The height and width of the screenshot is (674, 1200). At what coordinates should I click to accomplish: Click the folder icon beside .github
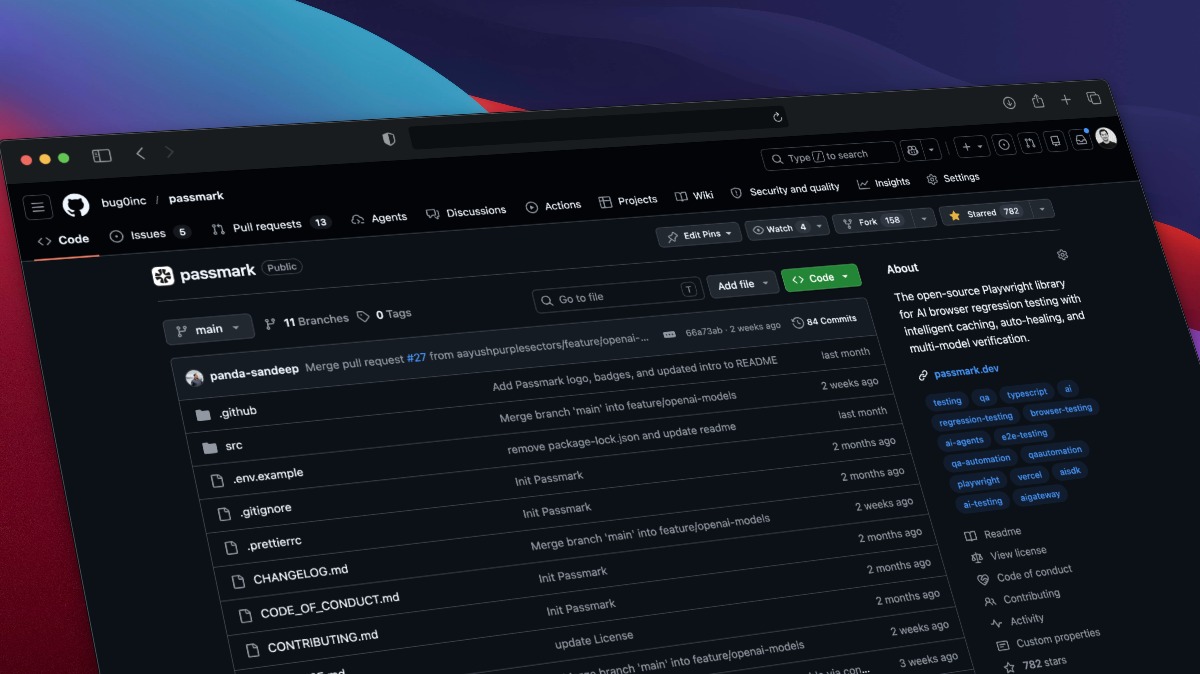(203, 414)
